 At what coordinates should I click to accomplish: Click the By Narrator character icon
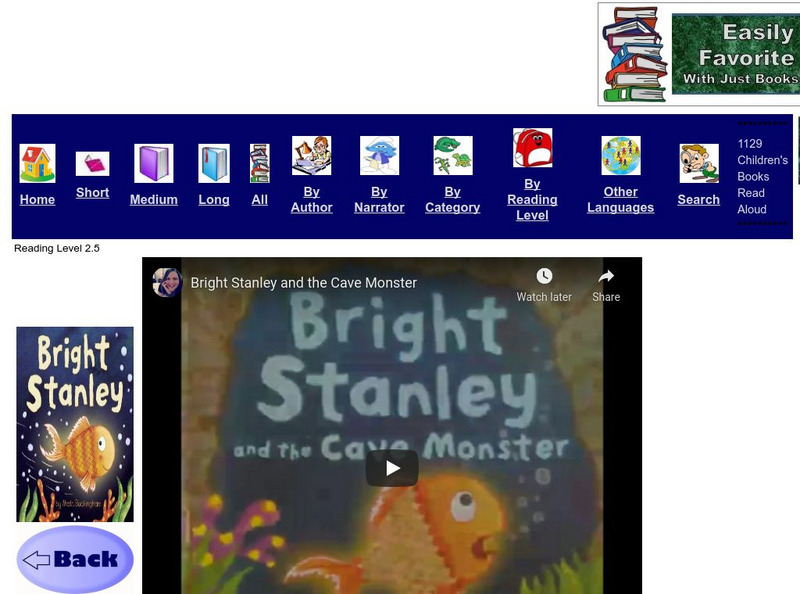(379, 155)
